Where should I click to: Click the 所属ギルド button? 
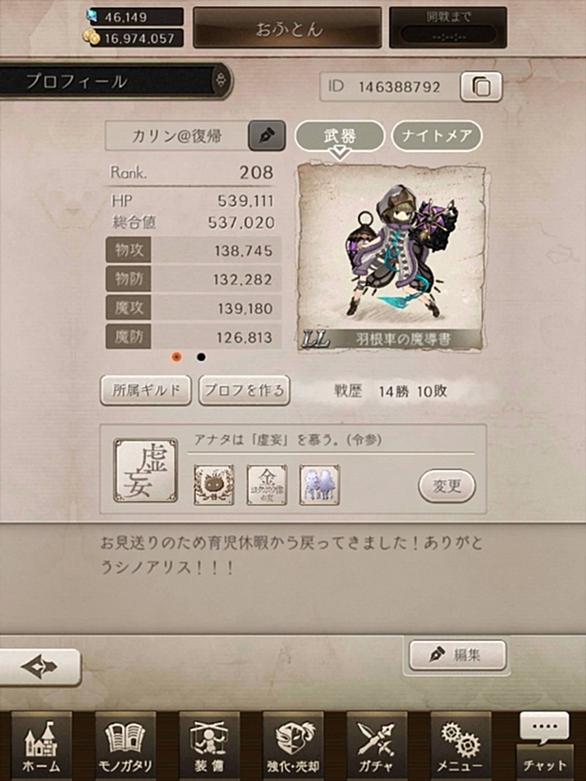coord(146,390)
